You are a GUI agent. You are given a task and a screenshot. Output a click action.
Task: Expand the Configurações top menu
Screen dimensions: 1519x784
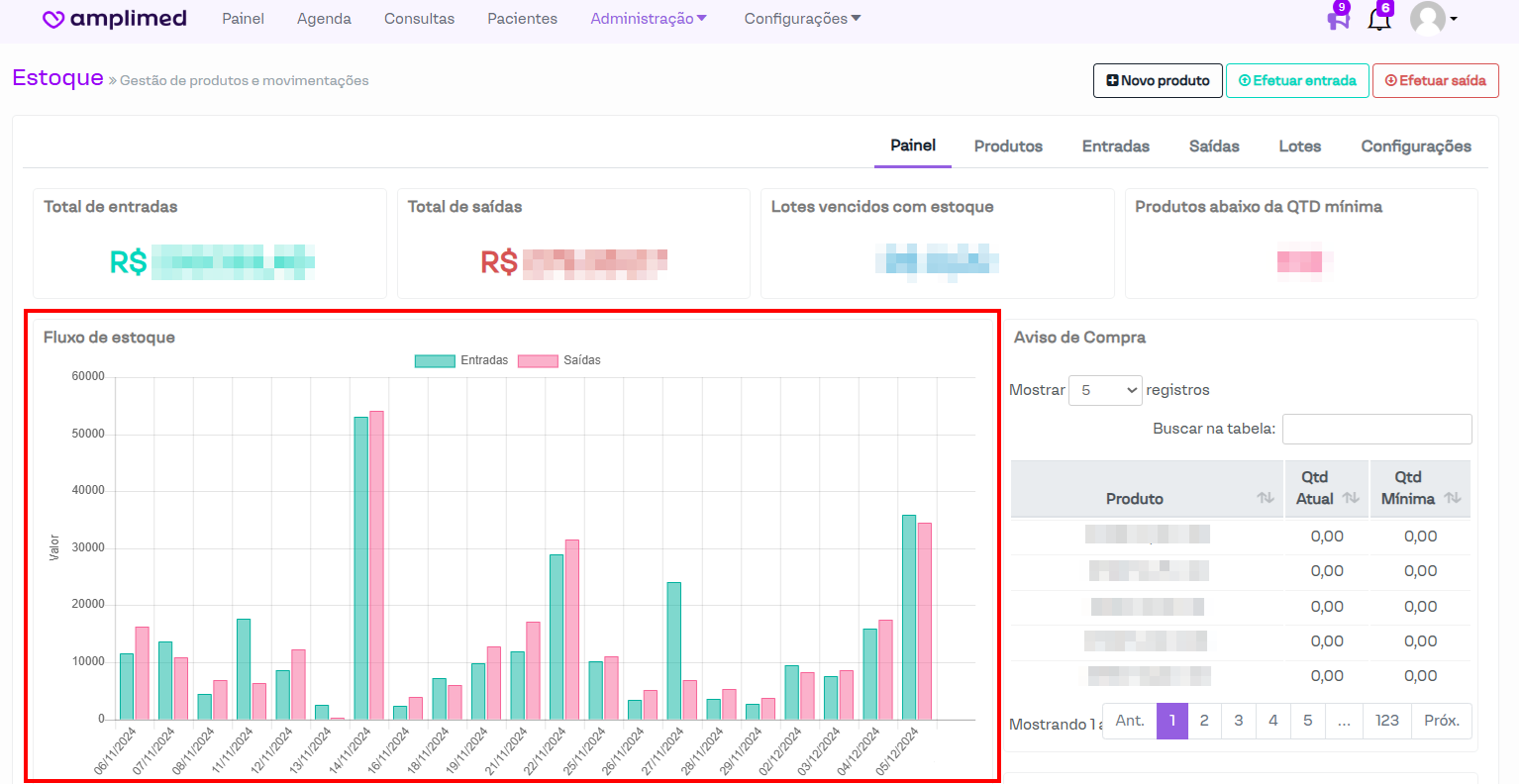(802, 19)
